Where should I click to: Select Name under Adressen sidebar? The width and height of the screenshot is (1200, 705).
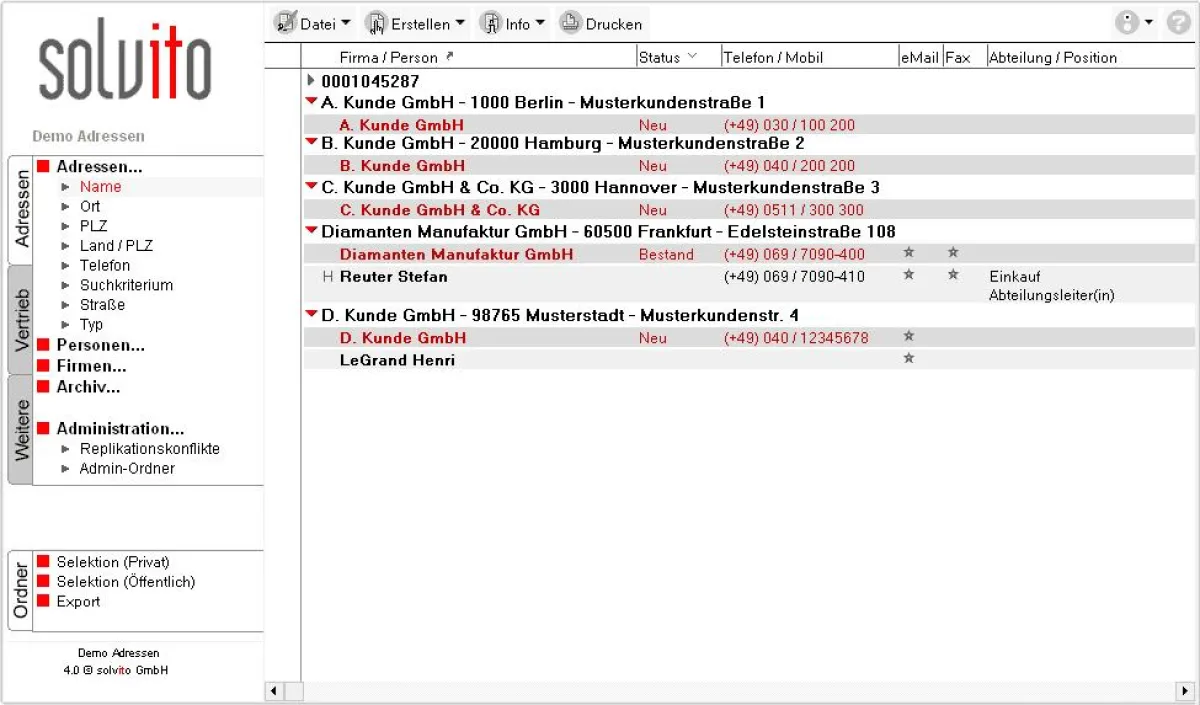[100, 186]
